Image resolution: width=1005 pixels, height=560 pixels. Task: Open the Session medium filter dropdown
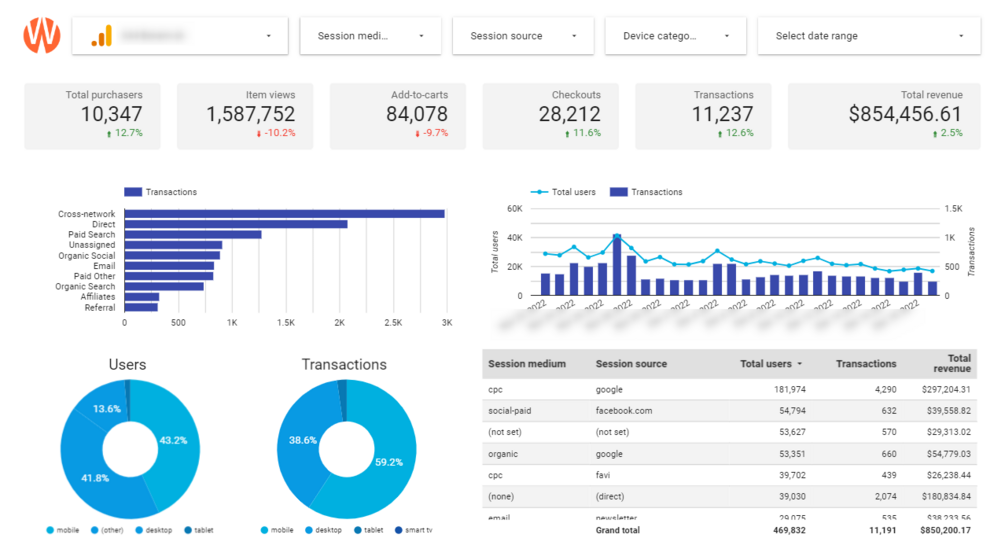click(x=370, y=36)
